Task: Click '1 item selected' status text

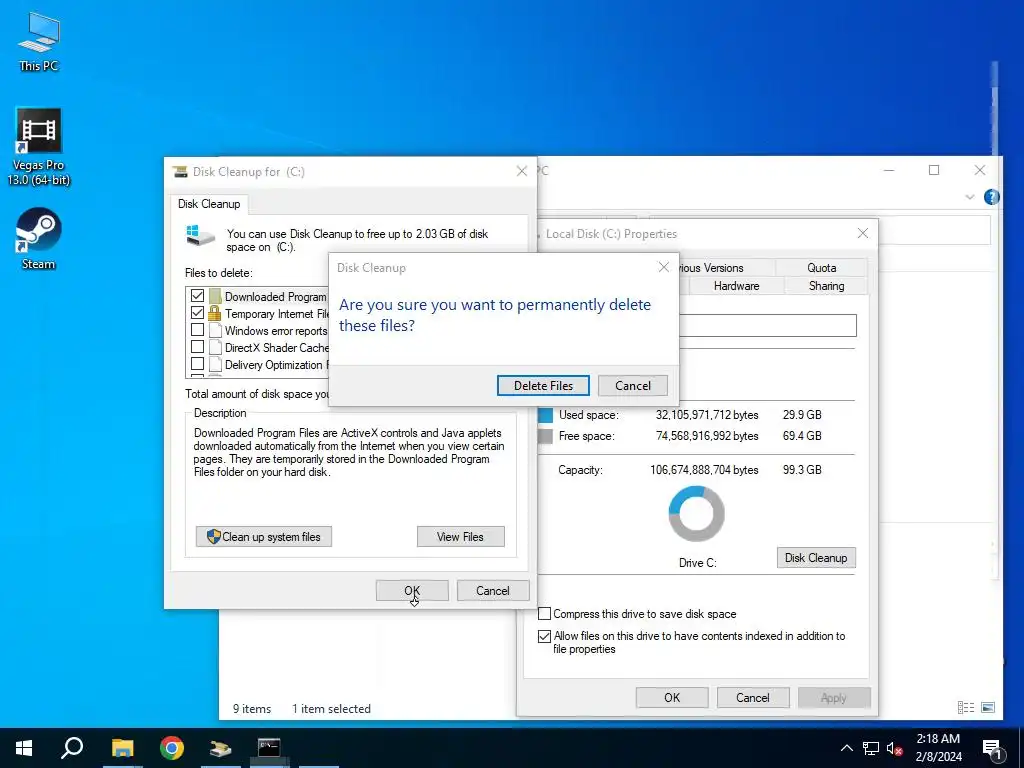Action: tap(331, 709)
